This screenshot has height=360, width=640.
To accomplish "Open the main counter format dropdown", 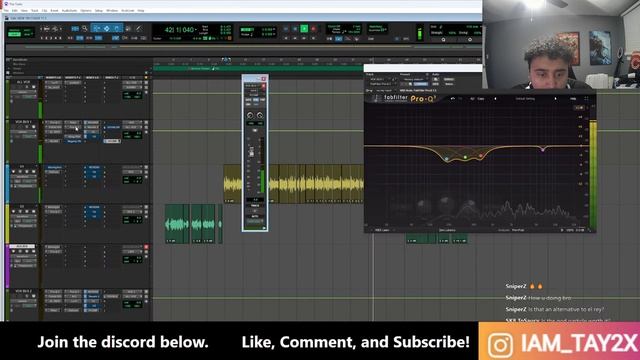I will tap(196, 29).
